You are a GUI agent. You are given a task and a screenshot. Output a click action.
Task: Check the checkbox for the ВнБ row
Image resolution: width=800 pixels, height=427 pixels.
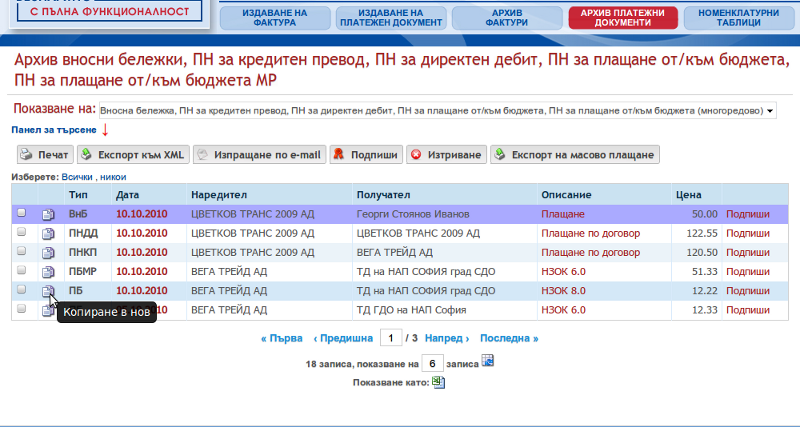pos(21,213)
